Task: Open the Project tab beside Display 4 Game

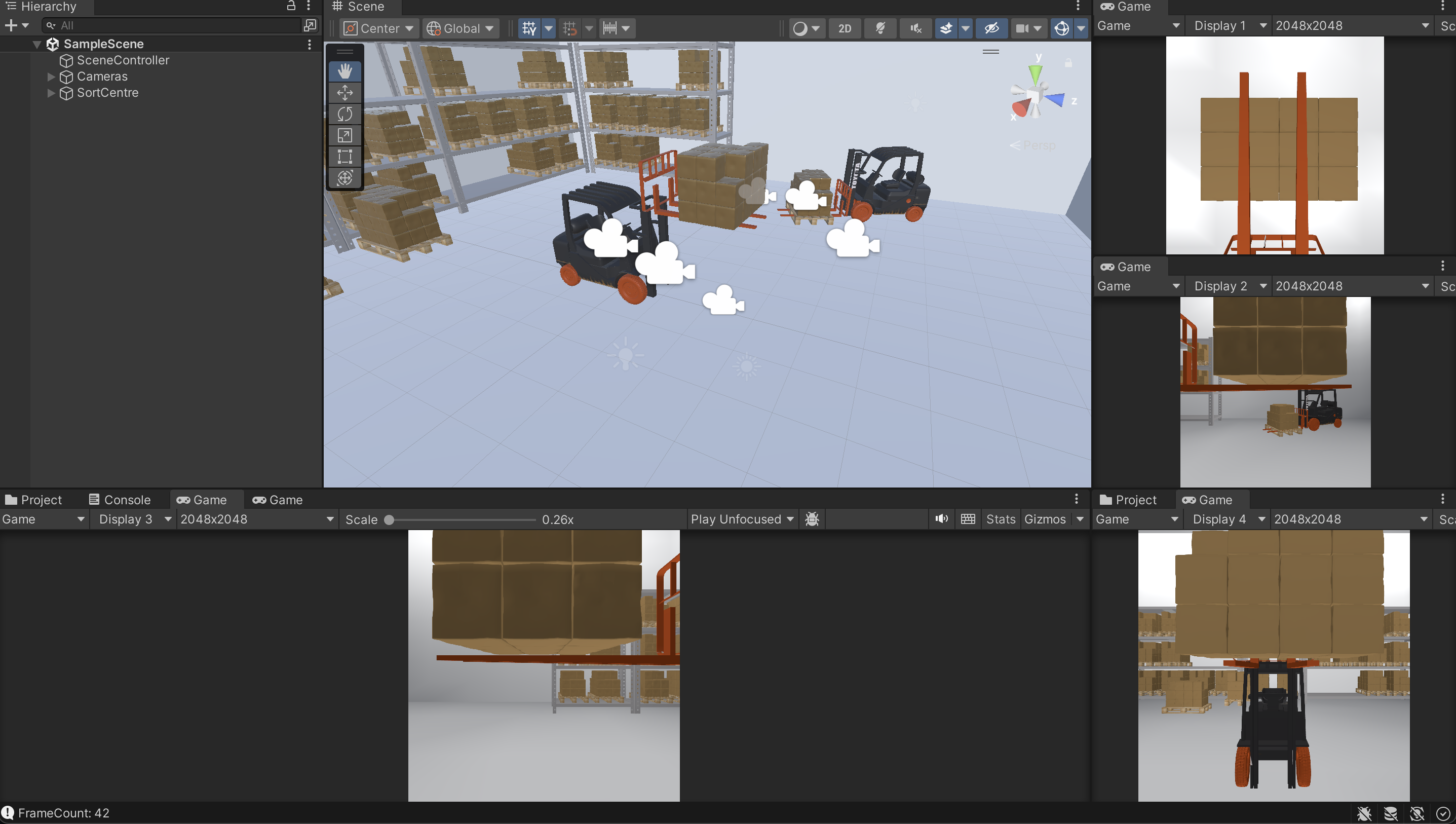Action: 1129,500
